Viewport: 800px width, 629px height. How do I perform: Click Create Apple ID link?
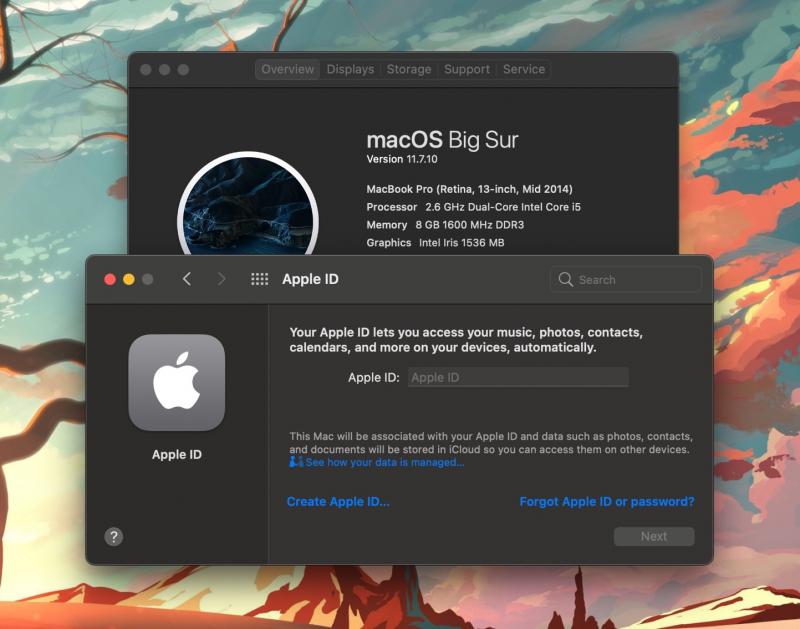(x=338, y=502)
